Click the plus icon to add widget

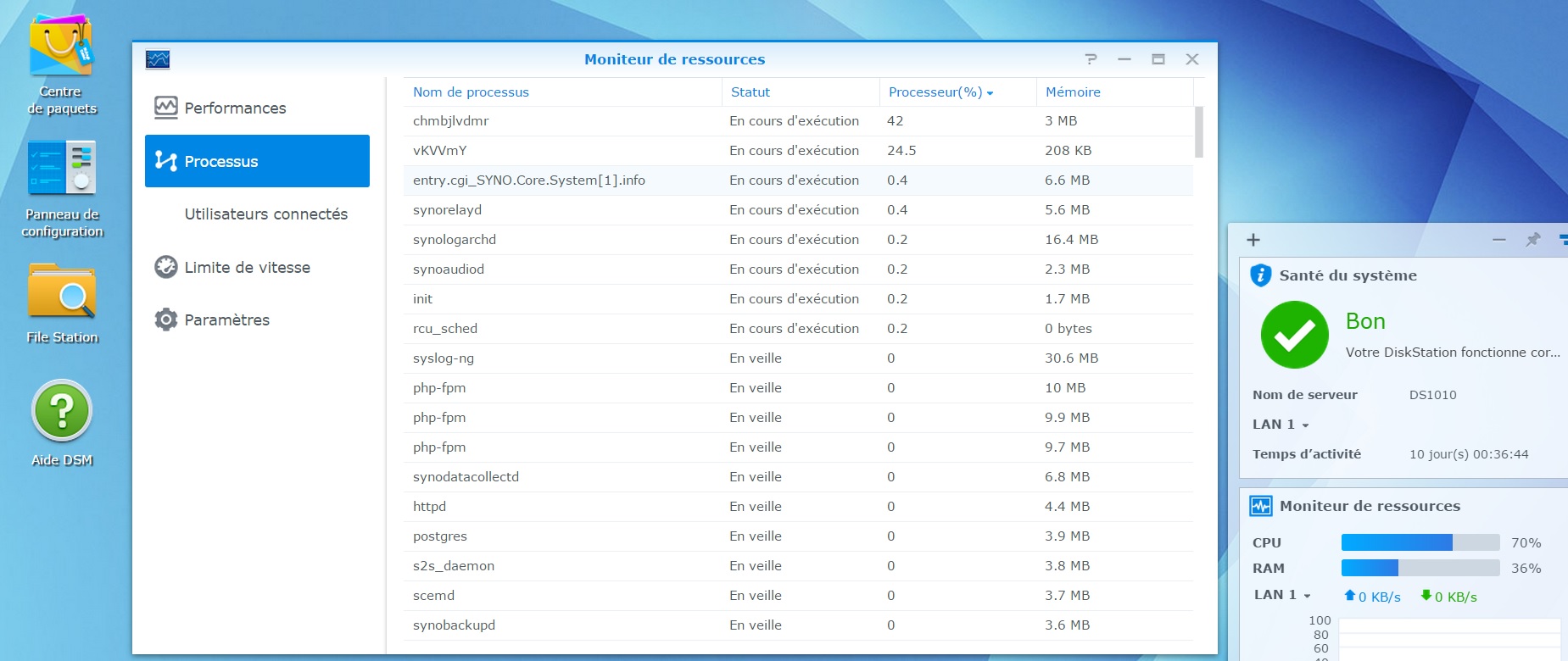1253,240
